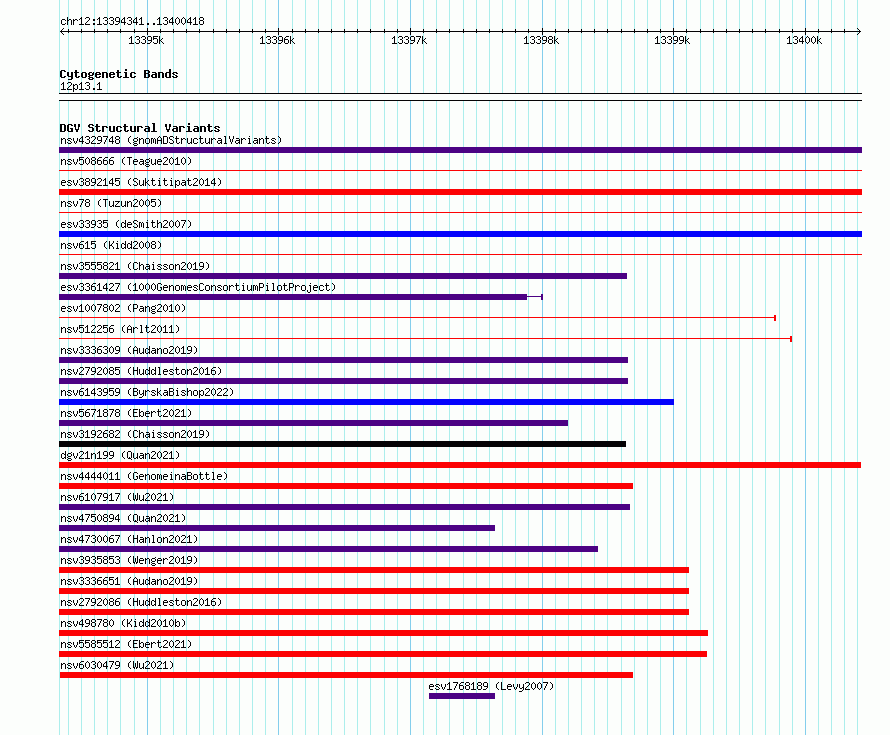Click the purple bar under nsv3555821
The height and width of the screenshot is (735, 890).
[343, 276]
